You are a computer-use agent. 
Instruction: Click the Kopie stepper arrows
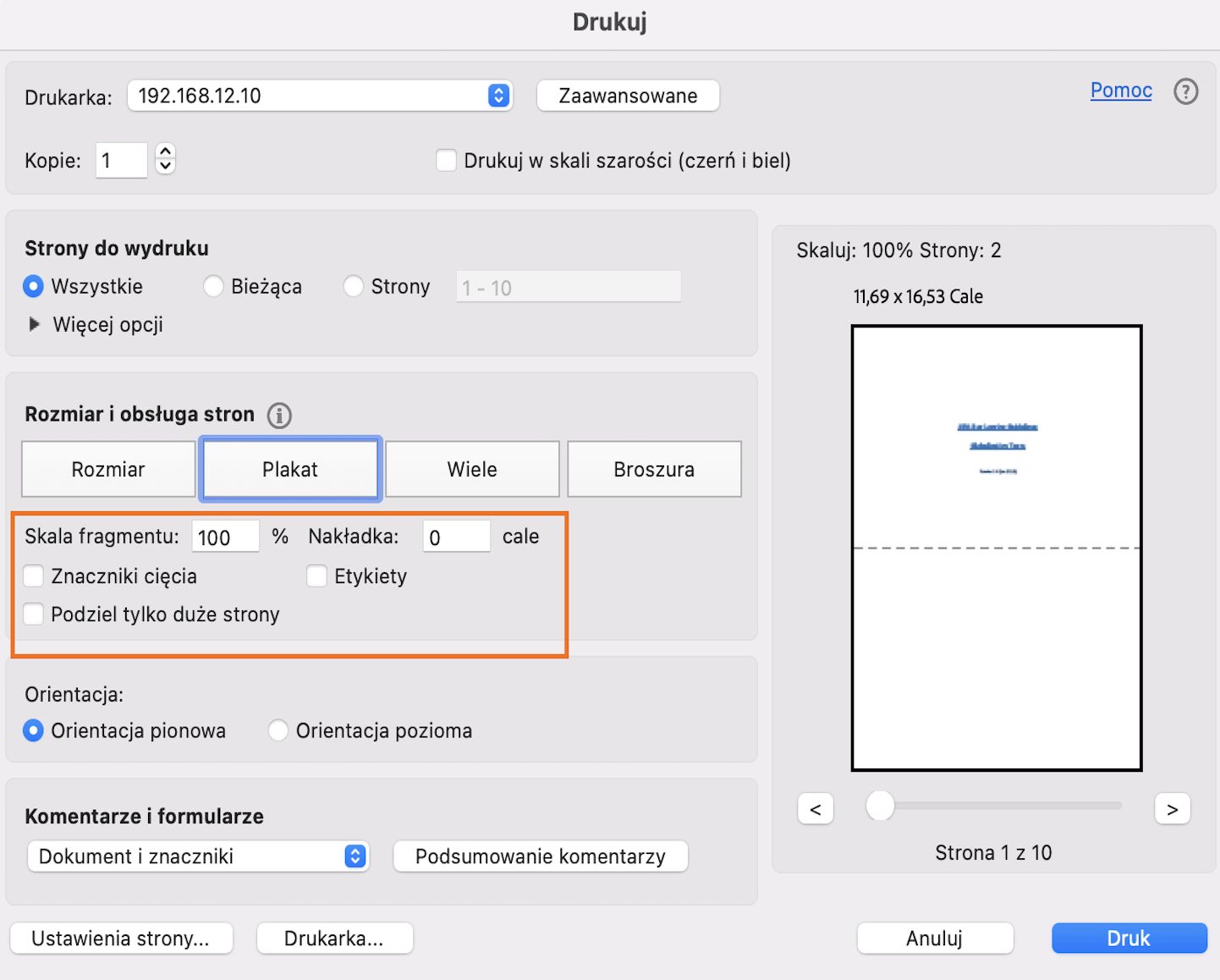(166, 159)
